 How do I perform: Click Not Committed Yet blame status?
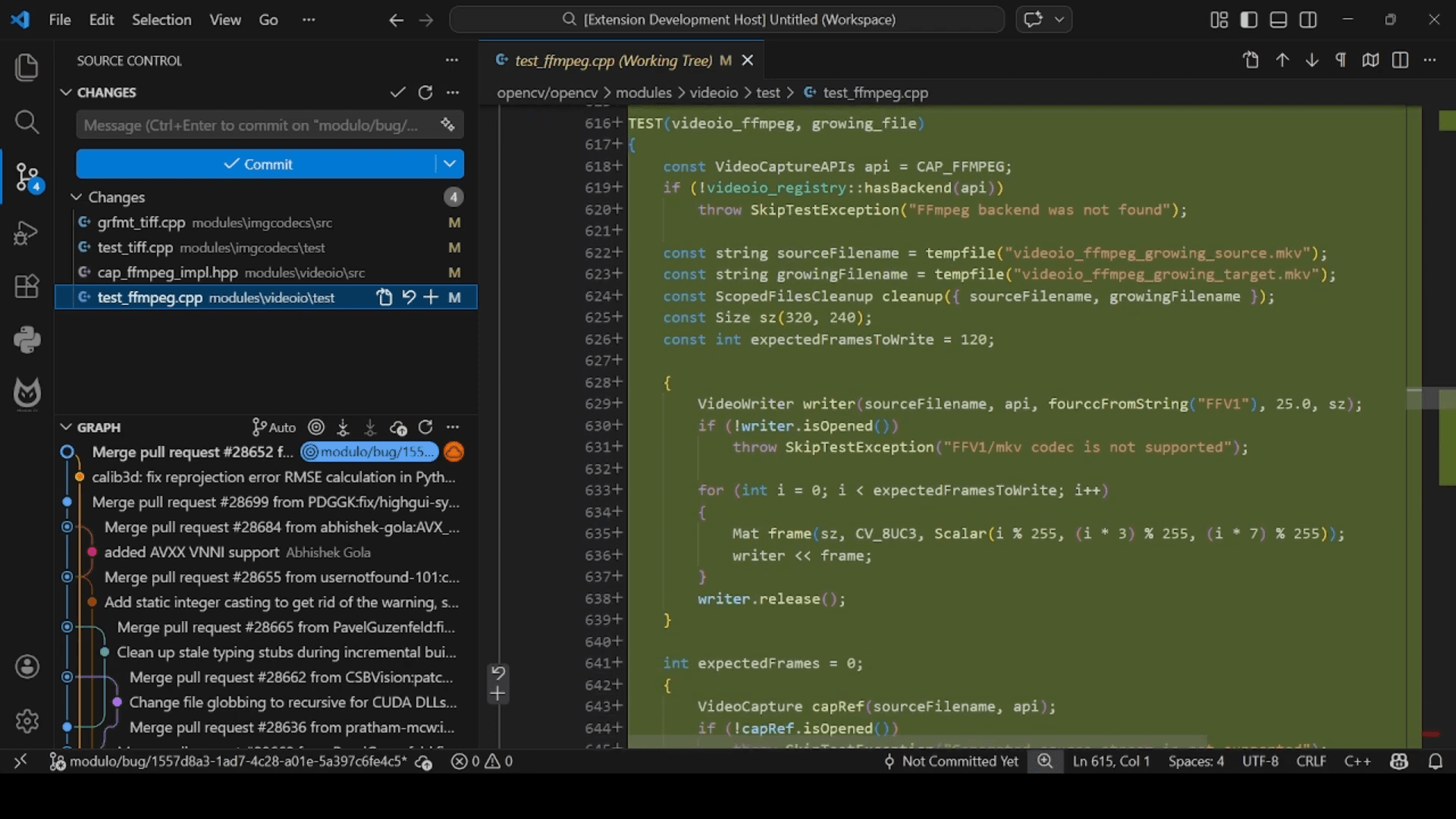(x=951, y=761)
